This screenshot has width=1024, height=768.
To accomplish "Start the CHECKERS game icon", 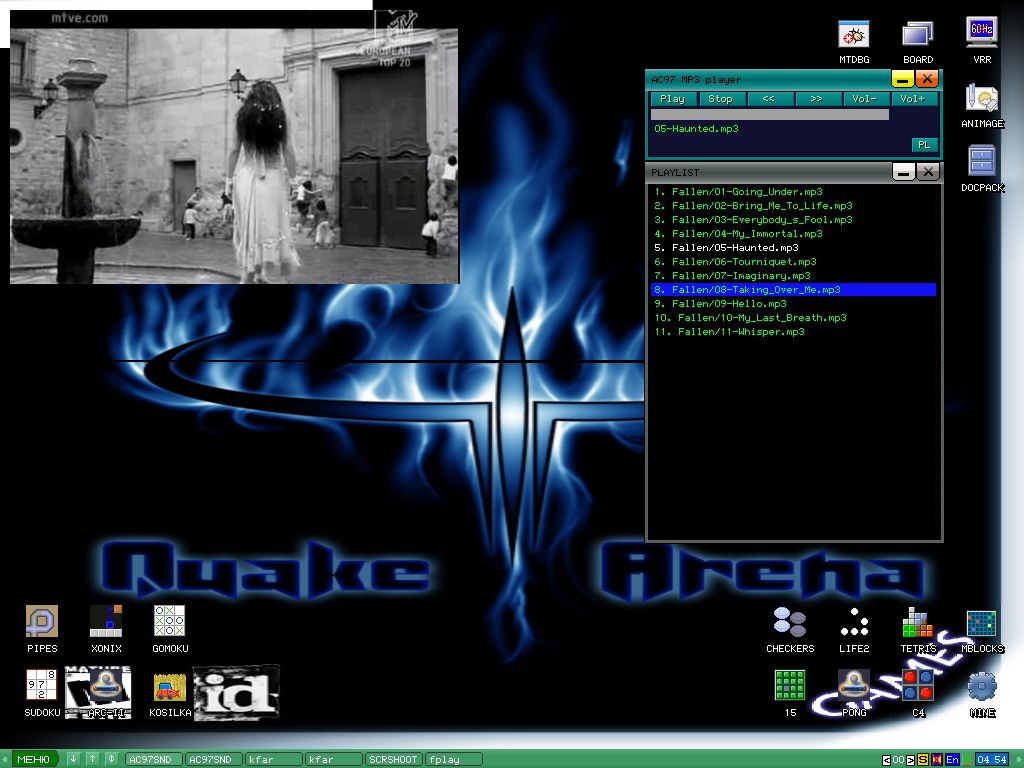I will tap(790, 622).
